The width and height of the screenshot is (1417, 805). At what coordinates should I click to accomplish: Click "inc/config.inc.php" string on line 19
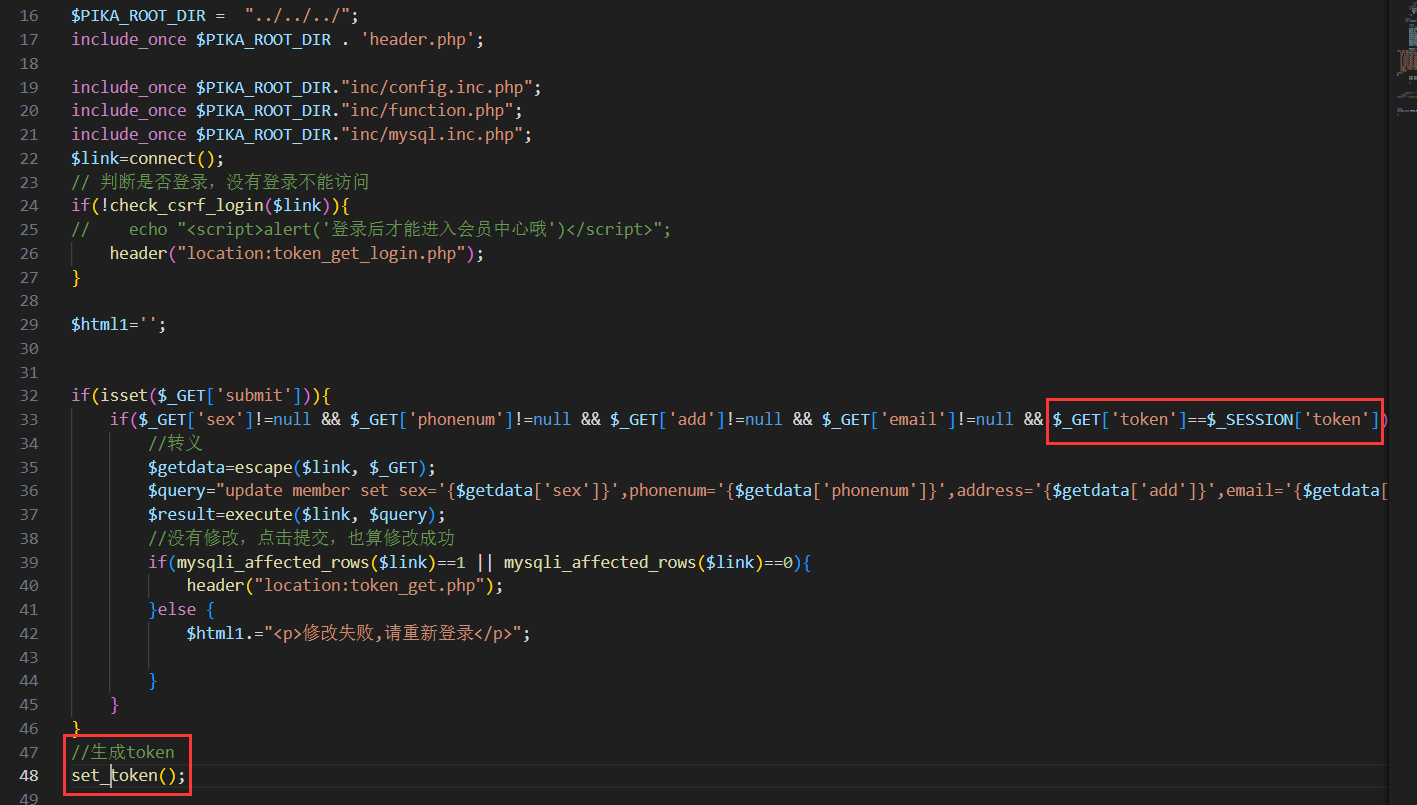[x=436, y=87]
